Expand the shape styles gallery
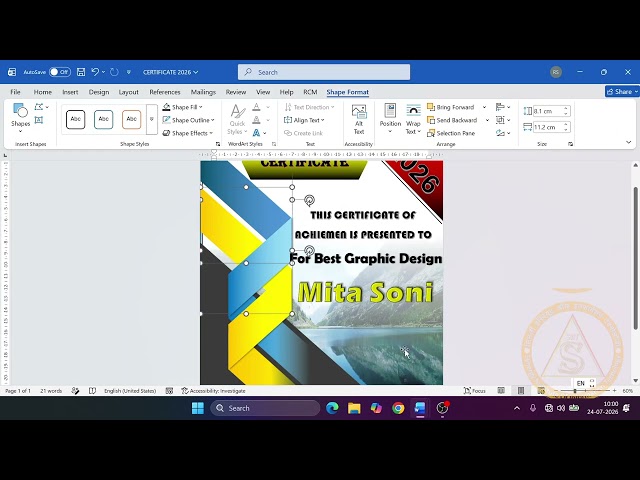The height and width of the screenshot is (480, 640). [x=151, y=119]
